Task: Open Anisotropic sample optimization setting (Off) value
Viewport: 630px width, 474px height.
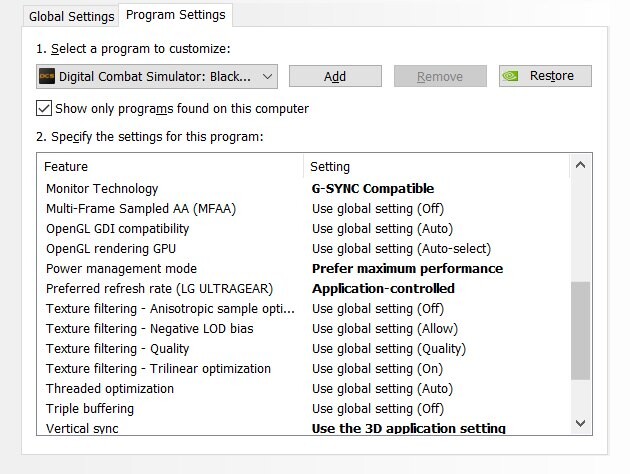Action: [378, 309]
